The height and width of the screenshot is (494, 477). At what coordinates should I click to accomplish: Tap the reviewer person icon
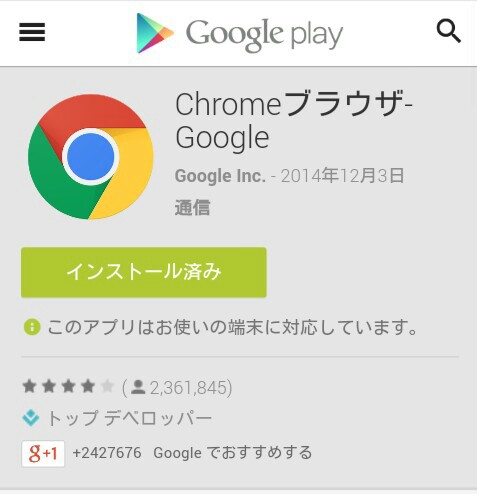pyautogui.click(x=138, y=387)
